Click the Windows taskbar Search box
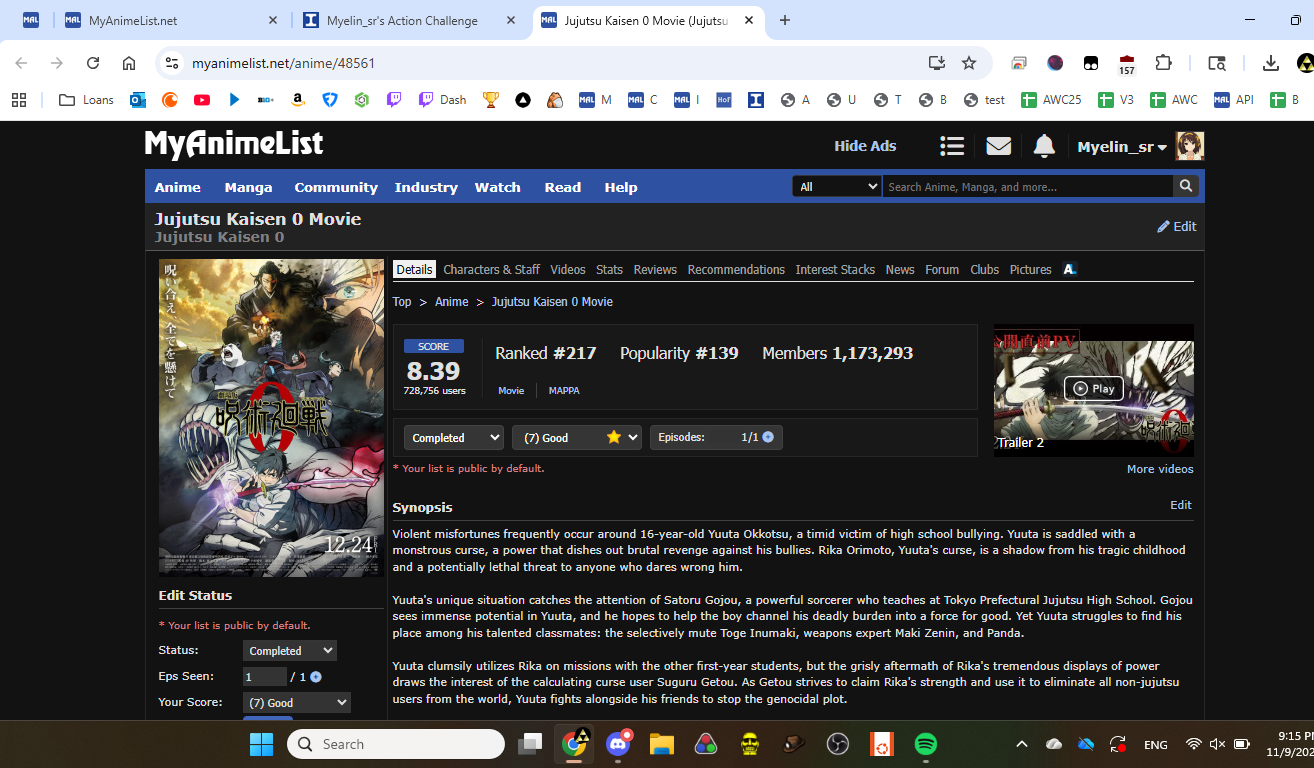 (x=396, y=744)
